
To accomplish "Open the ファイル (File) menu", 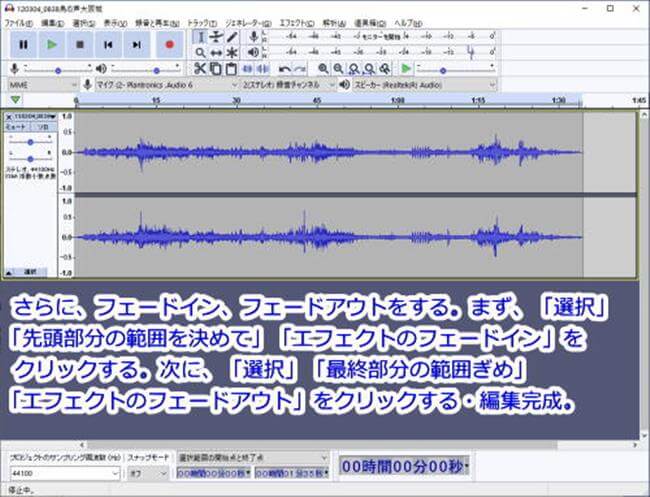I will (x=18, y=23).
